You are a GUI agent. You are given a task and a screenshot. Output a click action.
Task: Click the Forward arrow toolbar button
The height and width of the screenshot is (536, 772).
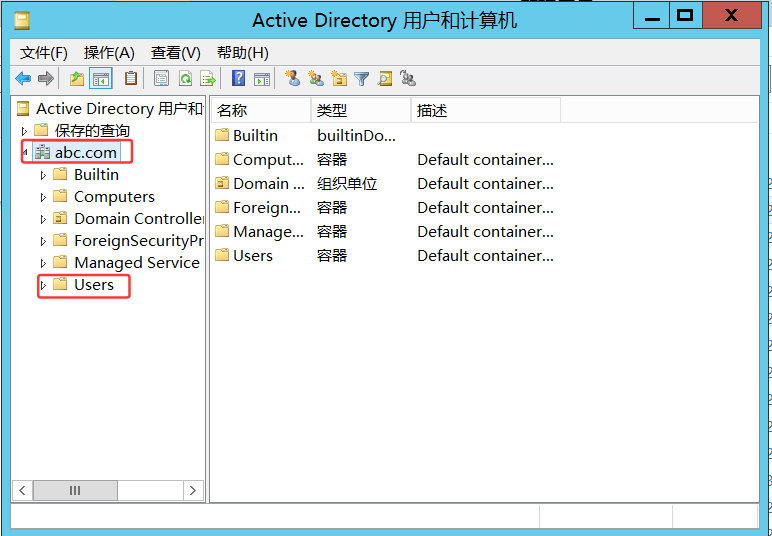46,78
